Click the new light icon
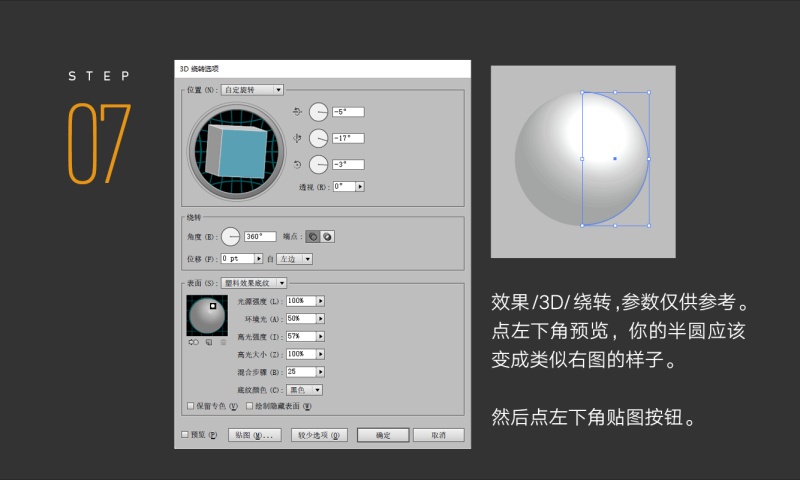Image resolution: width=800 pixels, height=480 pixels. coord(209,342)
